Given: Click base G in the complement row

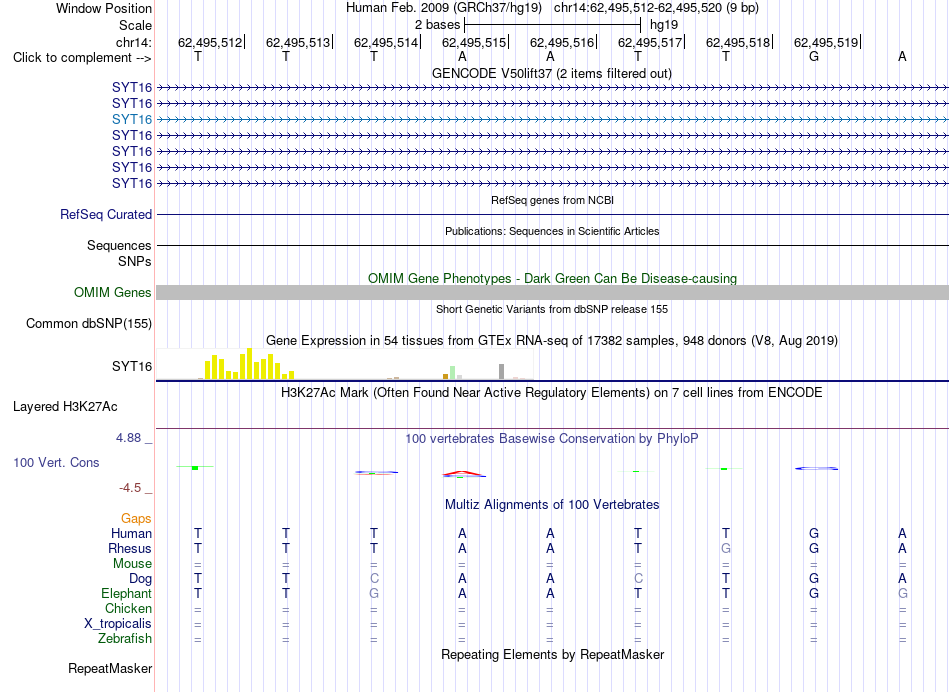Looking at the screenshot, I should tap(814, 56).
